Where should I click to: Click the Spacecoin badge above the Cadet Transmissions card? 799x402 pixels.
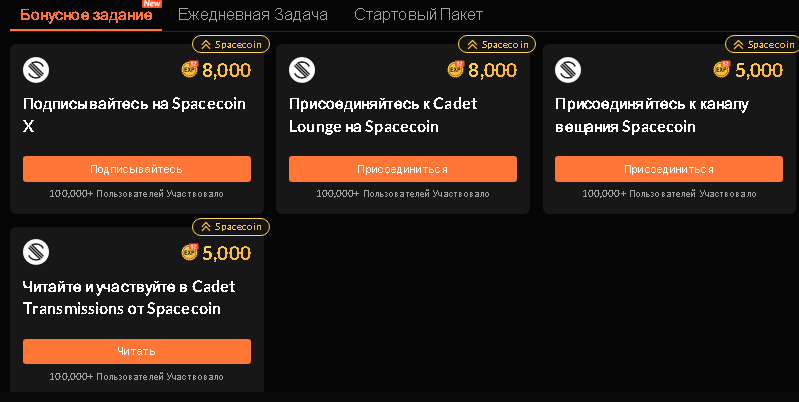(x=231, y=226)
